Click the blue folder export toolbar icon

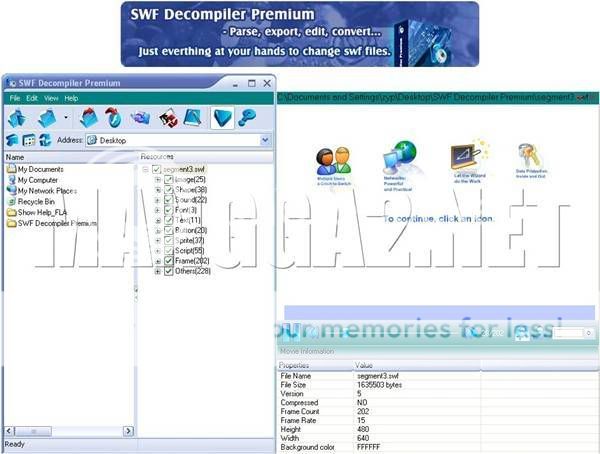(47, 118)
